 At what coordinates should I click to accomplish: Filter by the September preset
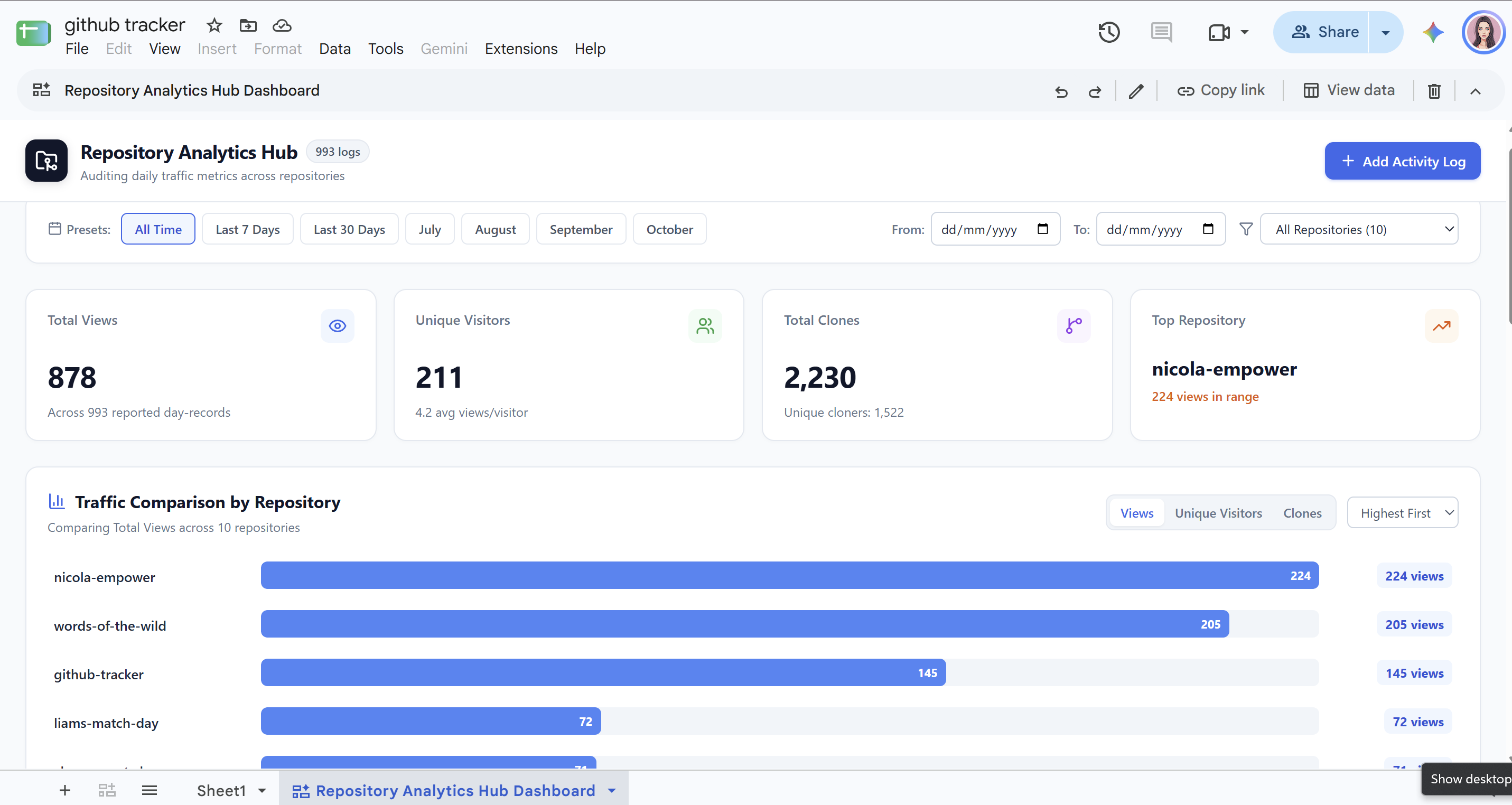pos(581,229)
